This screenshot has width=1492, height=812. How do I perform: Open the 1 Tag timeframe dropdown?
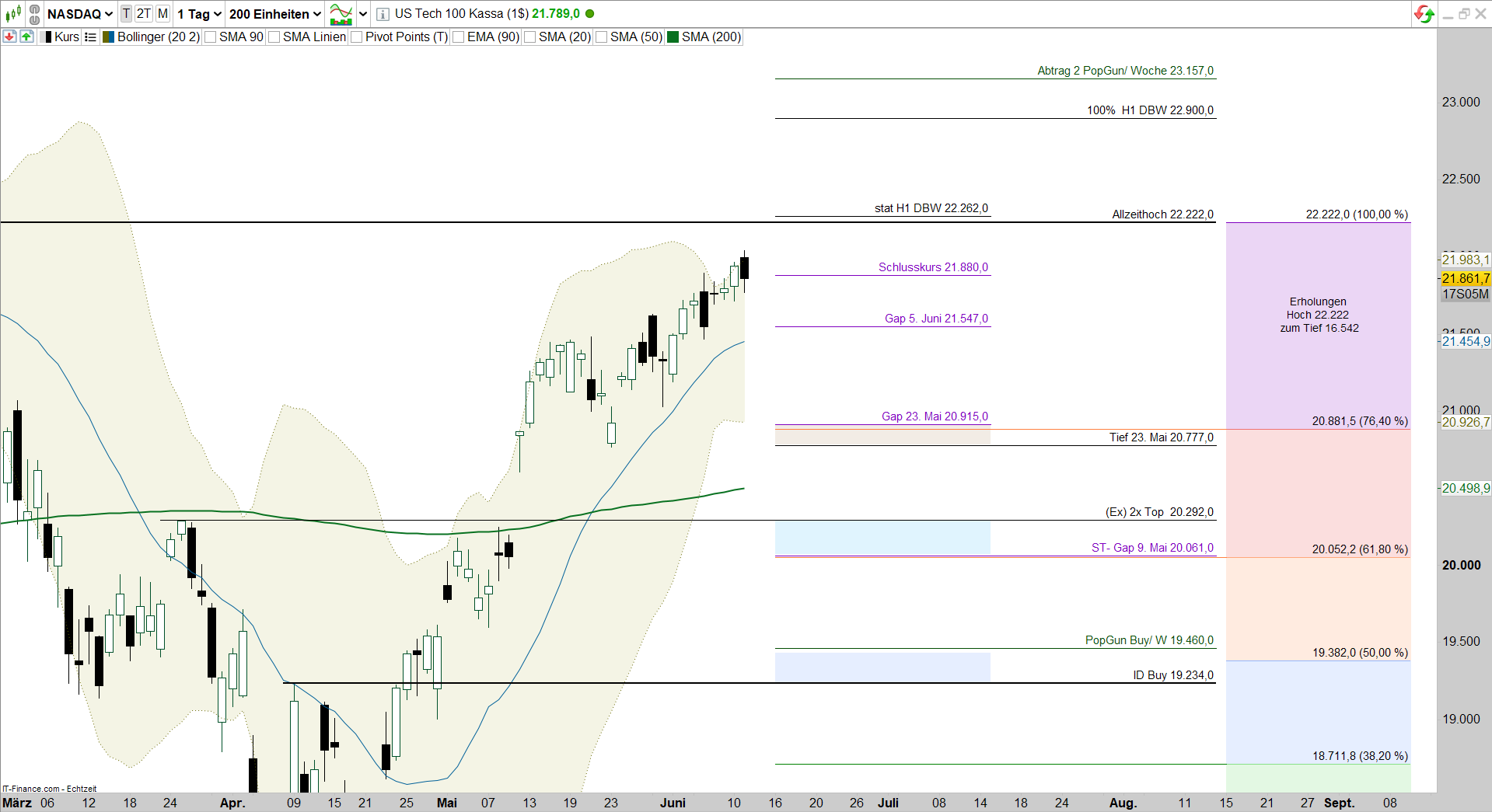click(200, 14)
